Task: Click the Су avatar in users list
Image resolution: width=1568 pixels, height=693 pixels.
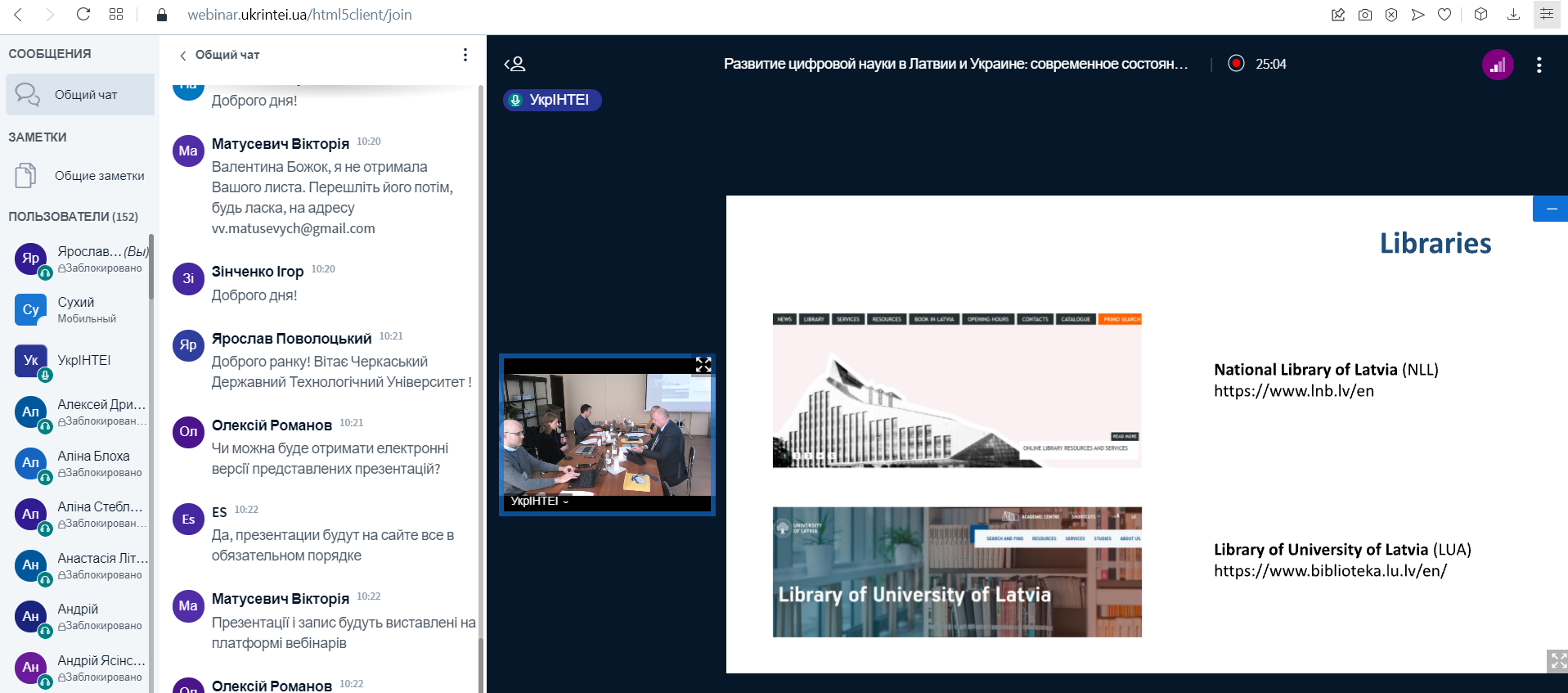Action: pyautogui.click(x=31, y=309)
